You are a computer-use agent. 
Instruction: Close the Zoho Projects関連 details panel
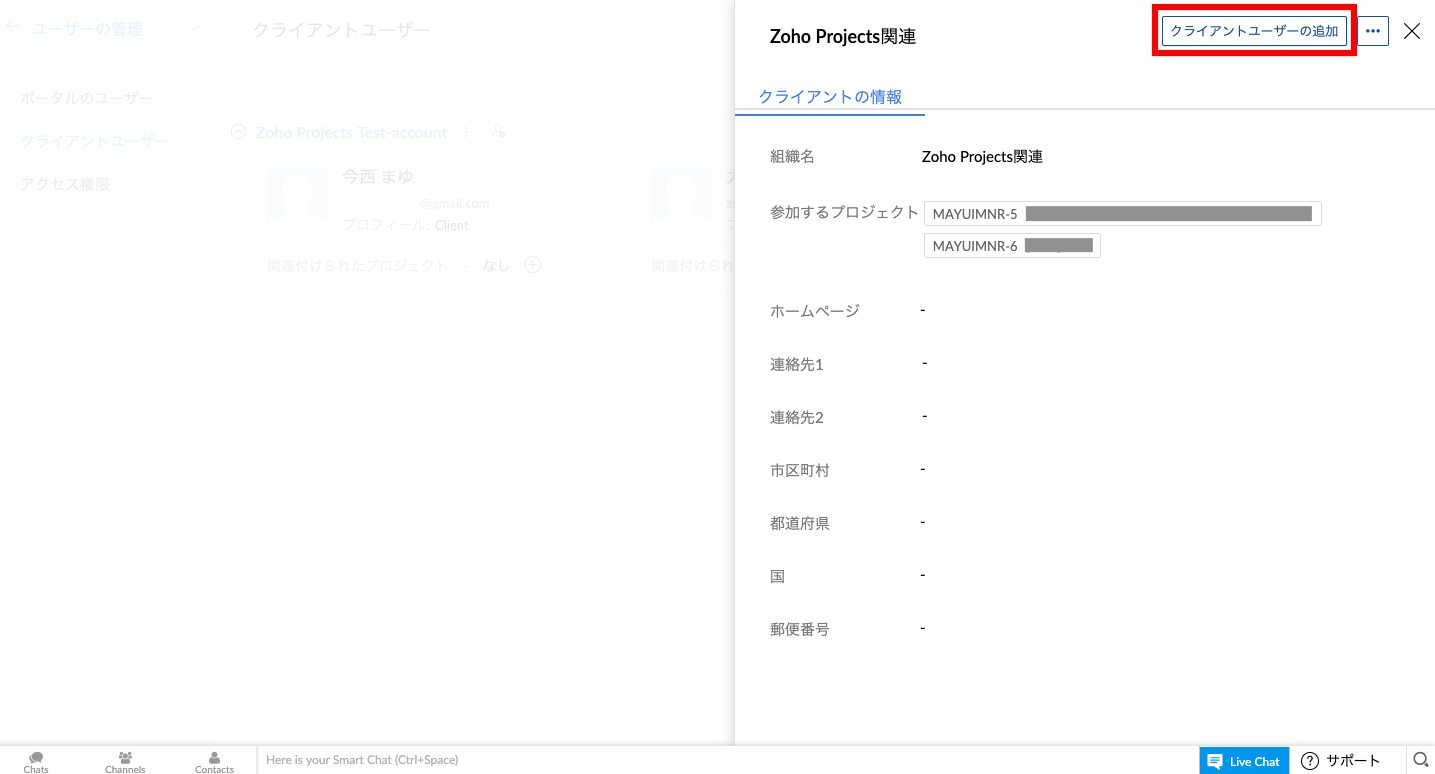click(x=1412, y=31)
